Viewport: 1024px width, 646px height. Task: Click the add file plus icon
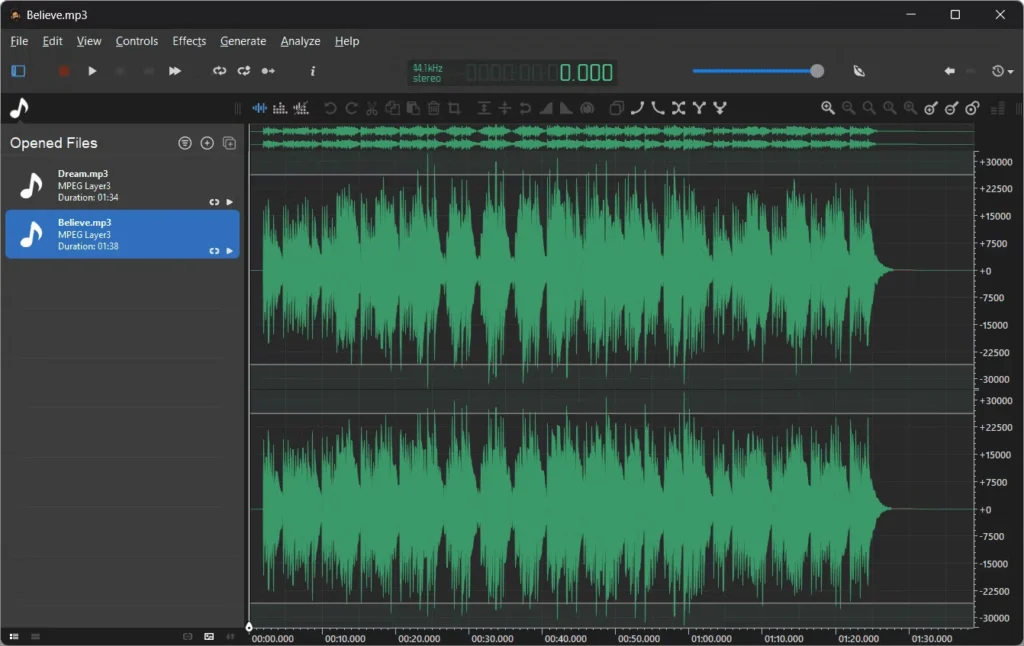click(207, 143)
